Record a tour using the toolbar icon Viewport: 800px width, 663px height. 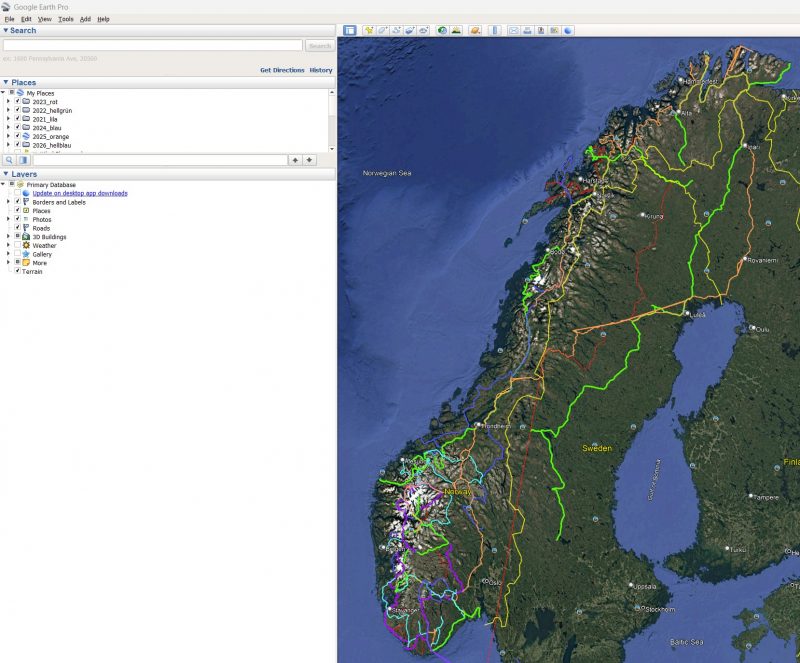423,31
